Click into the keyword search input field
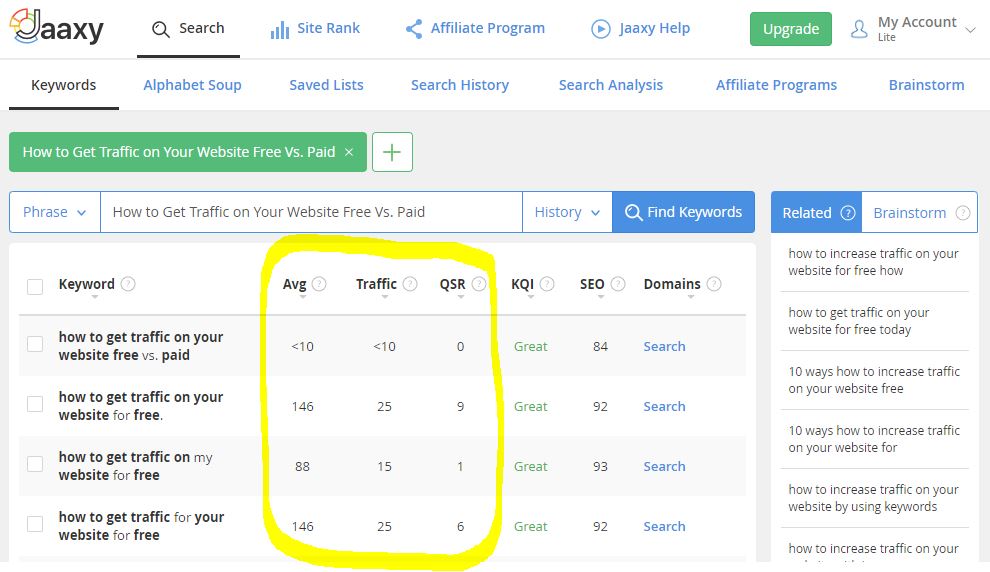Image resolution: width=990 pixels, height=572 pixels. (311, 212)
